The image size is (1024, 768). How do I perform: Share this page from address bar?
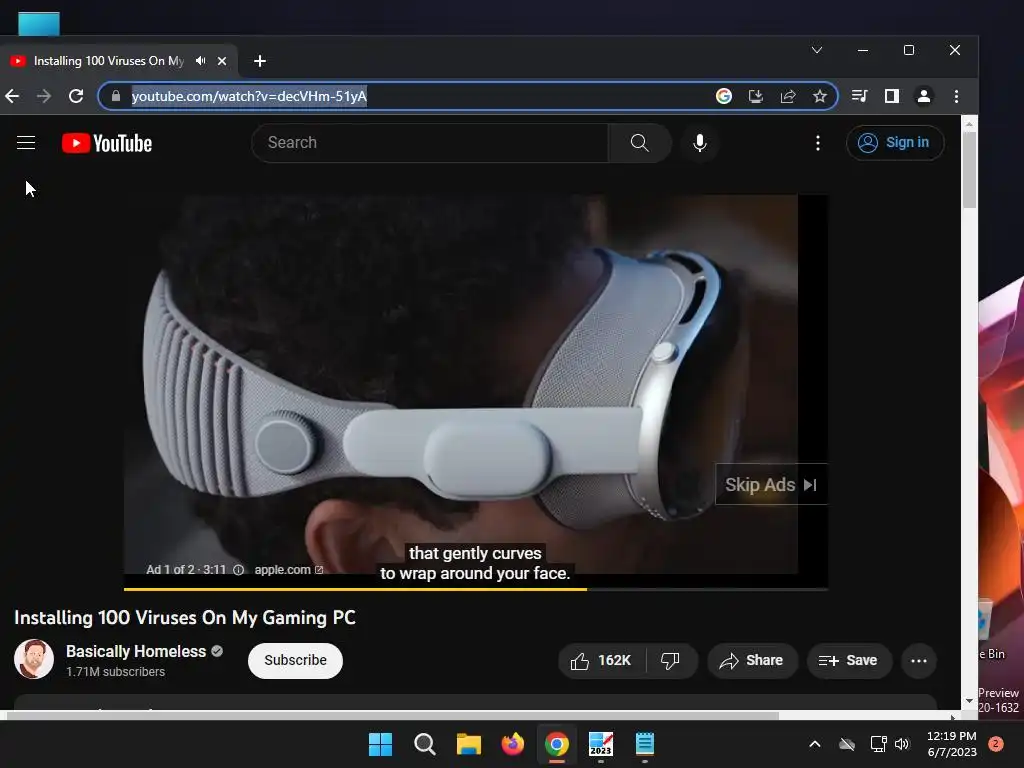[x=788, y=96]
